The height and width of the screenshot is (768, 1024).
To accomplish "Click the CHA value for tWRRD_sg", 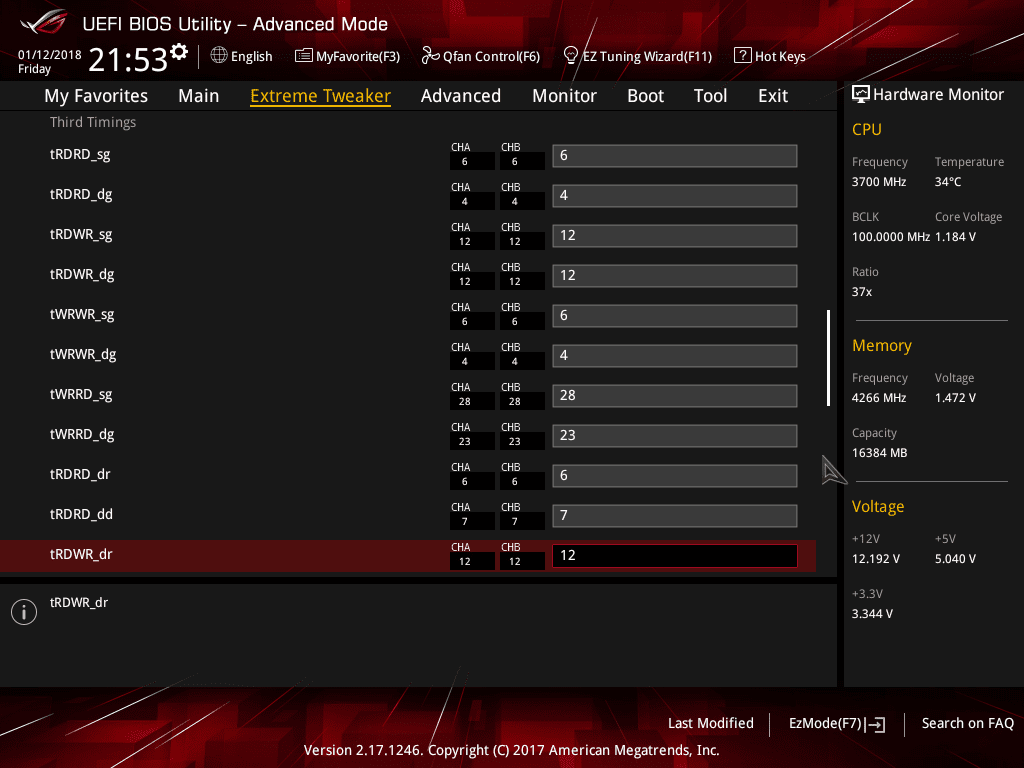I will [472, 402].
